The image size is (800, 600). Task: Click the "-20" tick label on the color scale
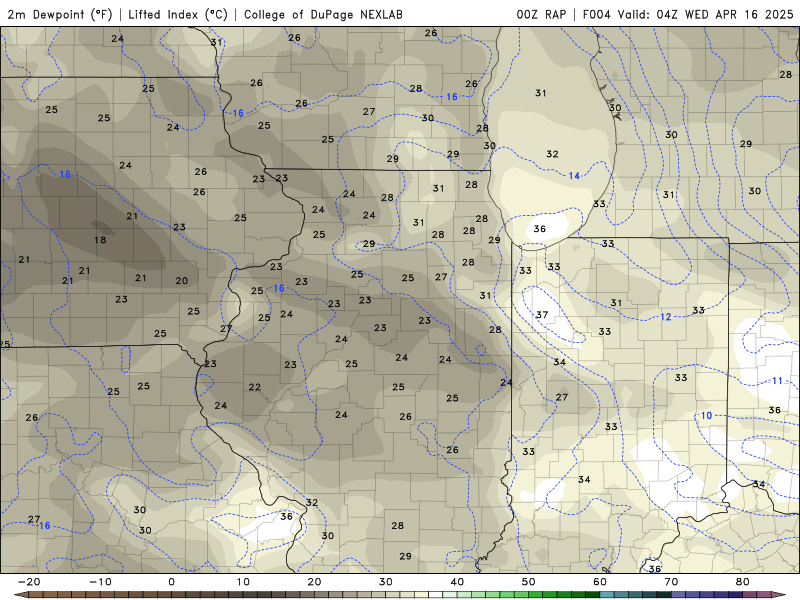[29, 582]
